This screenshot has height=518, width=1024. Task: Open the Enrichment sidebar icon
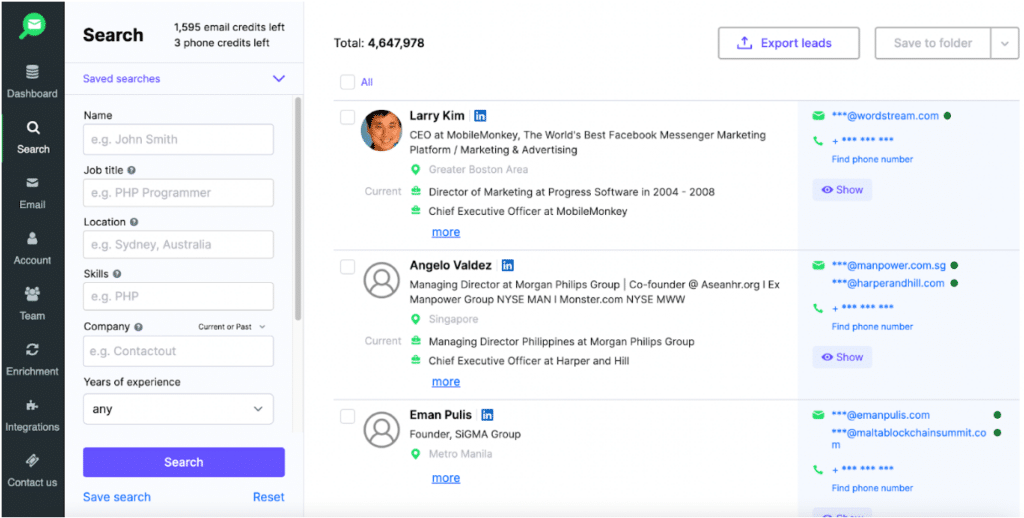coord(32,349)
